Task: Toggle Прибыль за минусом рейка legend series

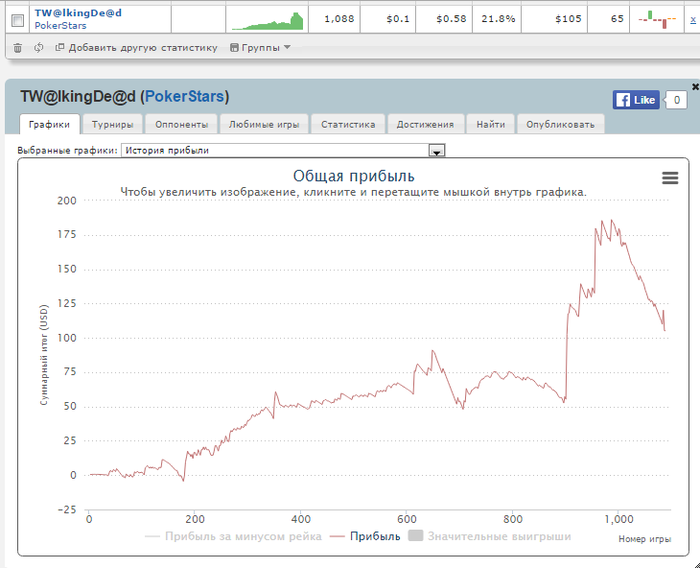Action: point(233,536)
